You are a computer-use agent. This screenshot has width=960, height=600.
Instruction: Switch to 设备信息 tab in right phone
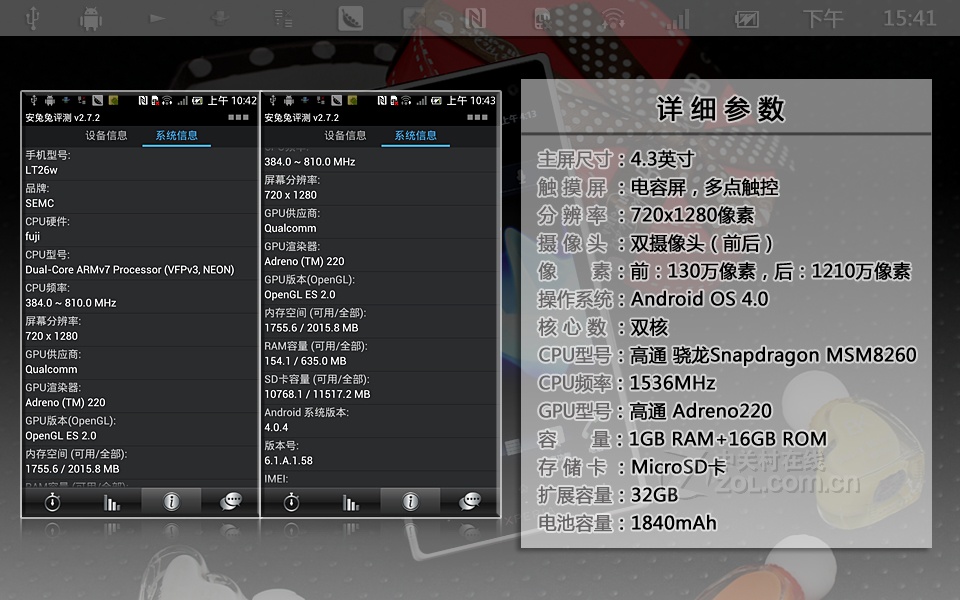point(345,136)
